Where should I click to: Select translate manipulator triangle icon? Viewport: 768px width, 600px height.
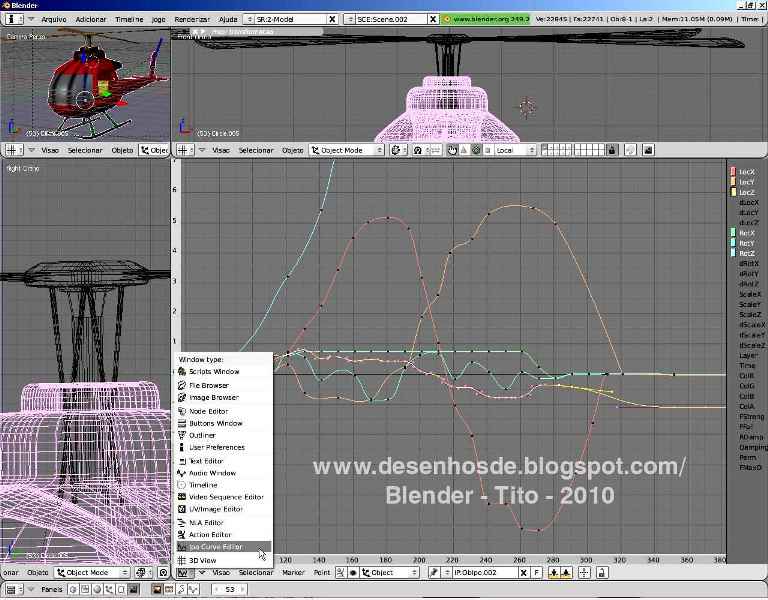tap(464, 150)
